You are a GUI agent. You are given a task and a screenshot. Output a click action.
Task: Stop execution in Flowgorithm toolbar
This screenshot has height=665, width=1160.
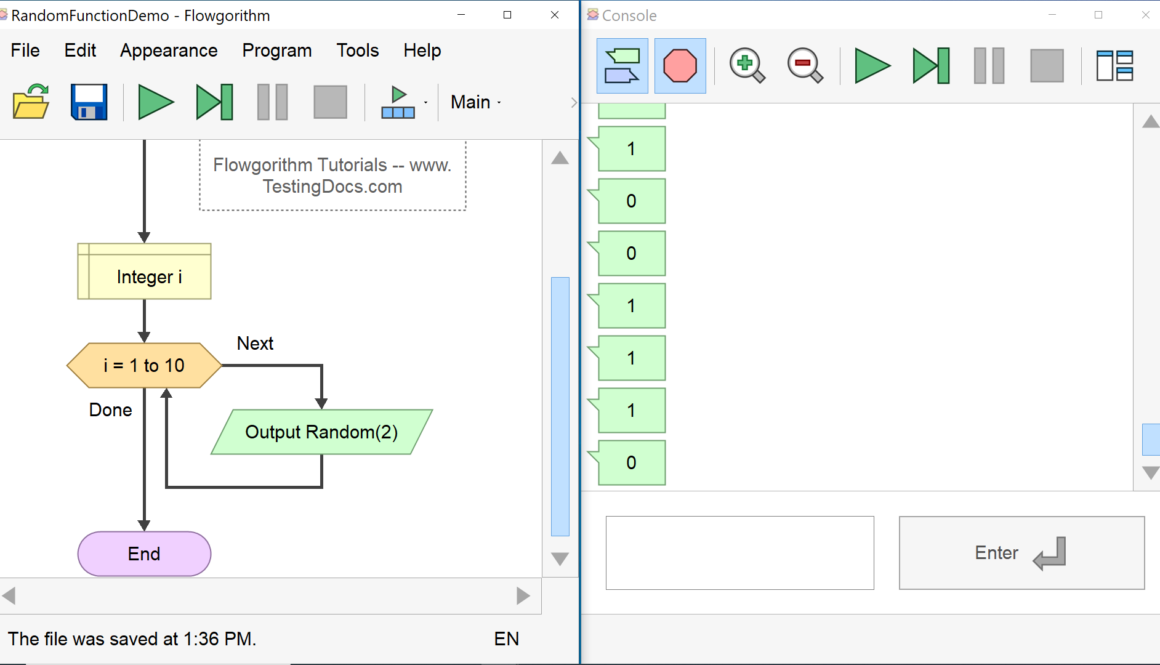[330, 101]
